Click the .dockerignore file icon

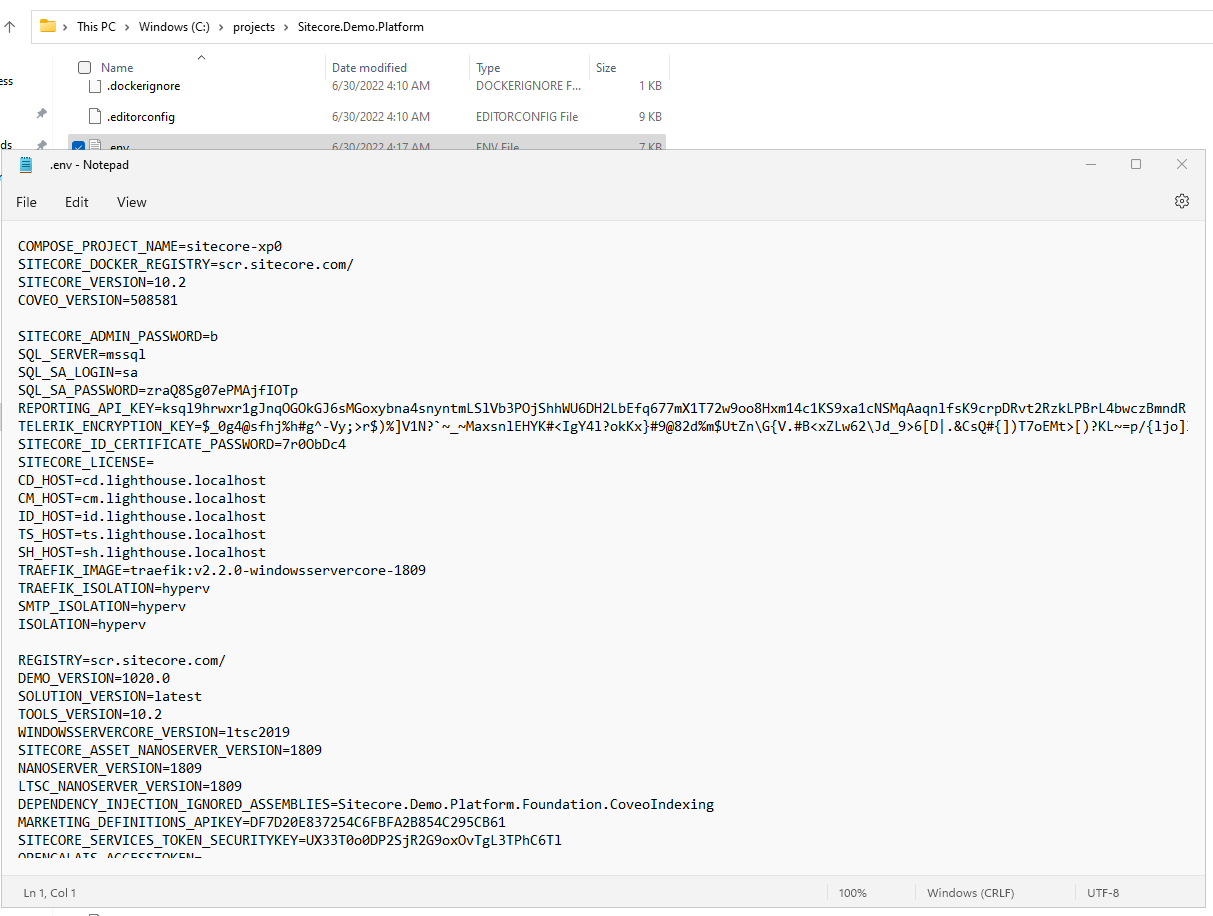point(95,86)
